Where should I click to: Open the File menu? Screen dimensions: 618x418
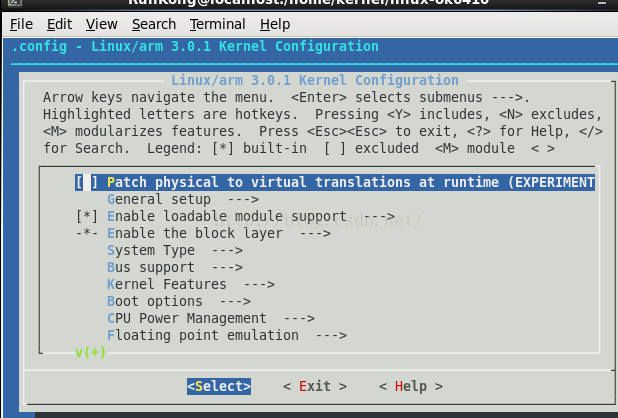point(21,24)
